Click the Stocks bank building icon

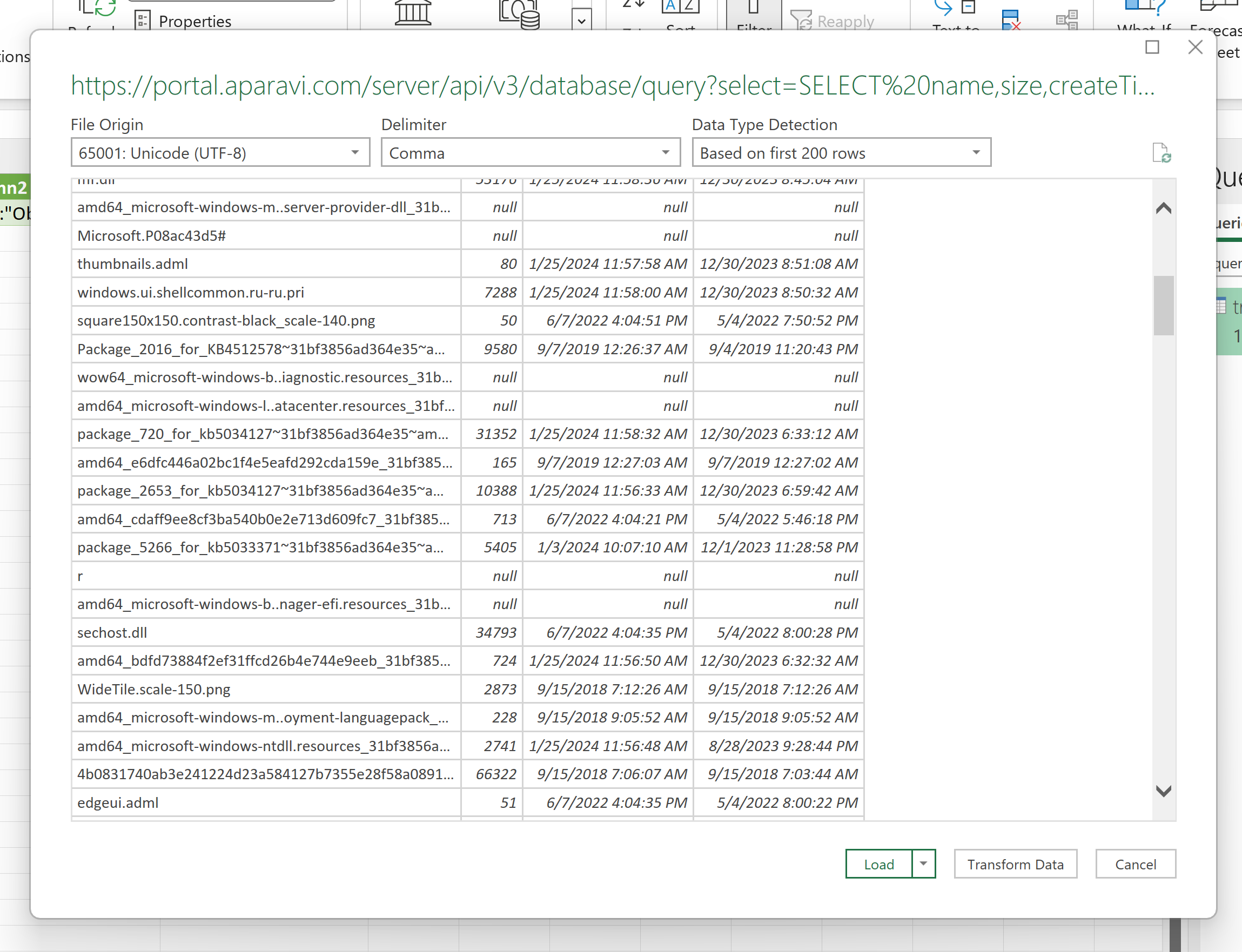[x=413, y=13]
